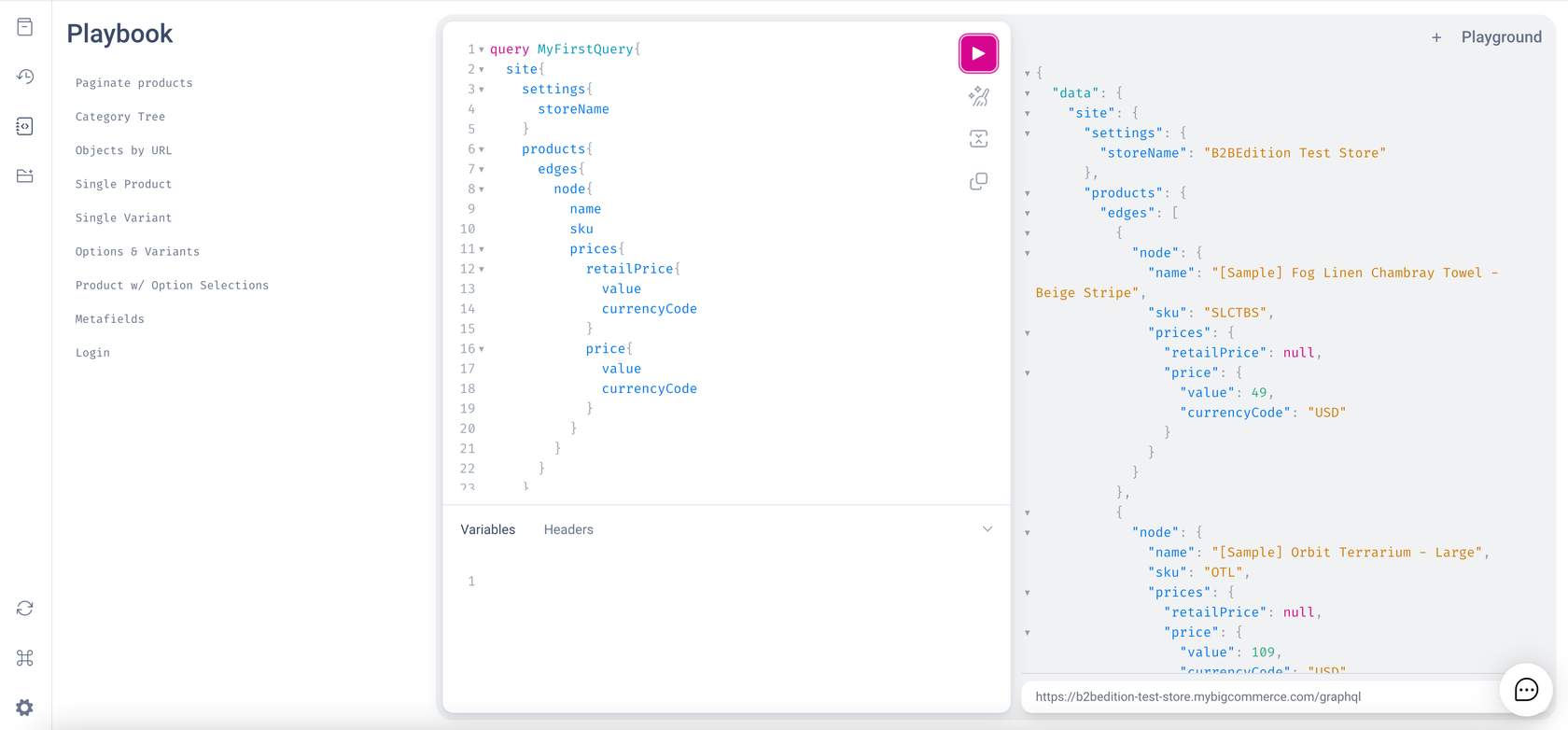1568x730 pixels.
Task: Open the query history sidebar icon
Action: pos(25,77)
